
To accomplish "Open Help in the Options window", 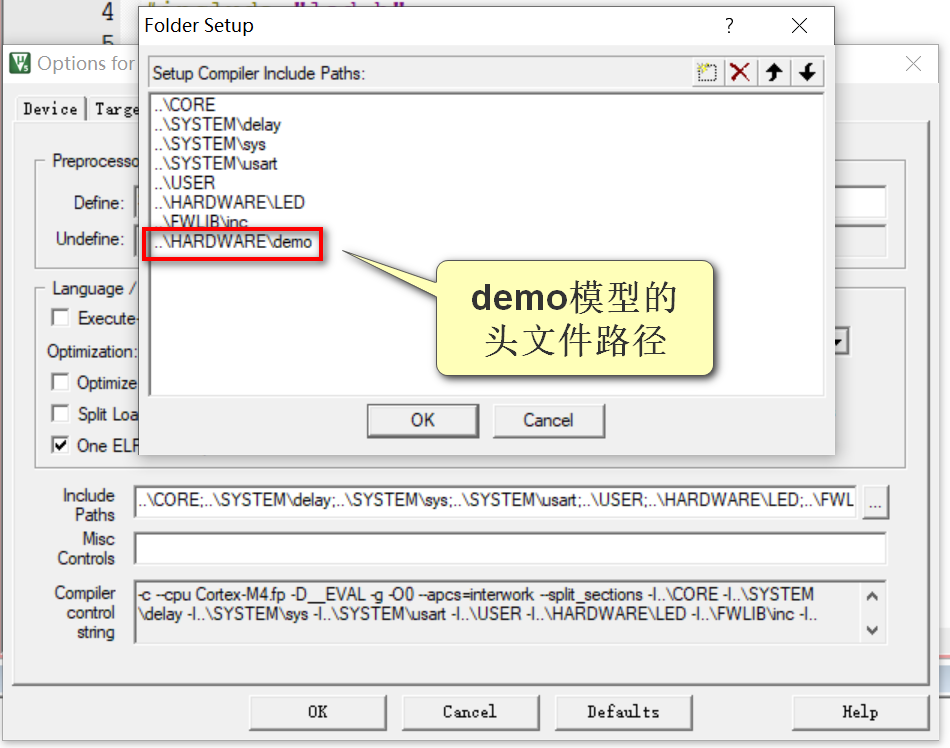I will (x=860, y=712).
